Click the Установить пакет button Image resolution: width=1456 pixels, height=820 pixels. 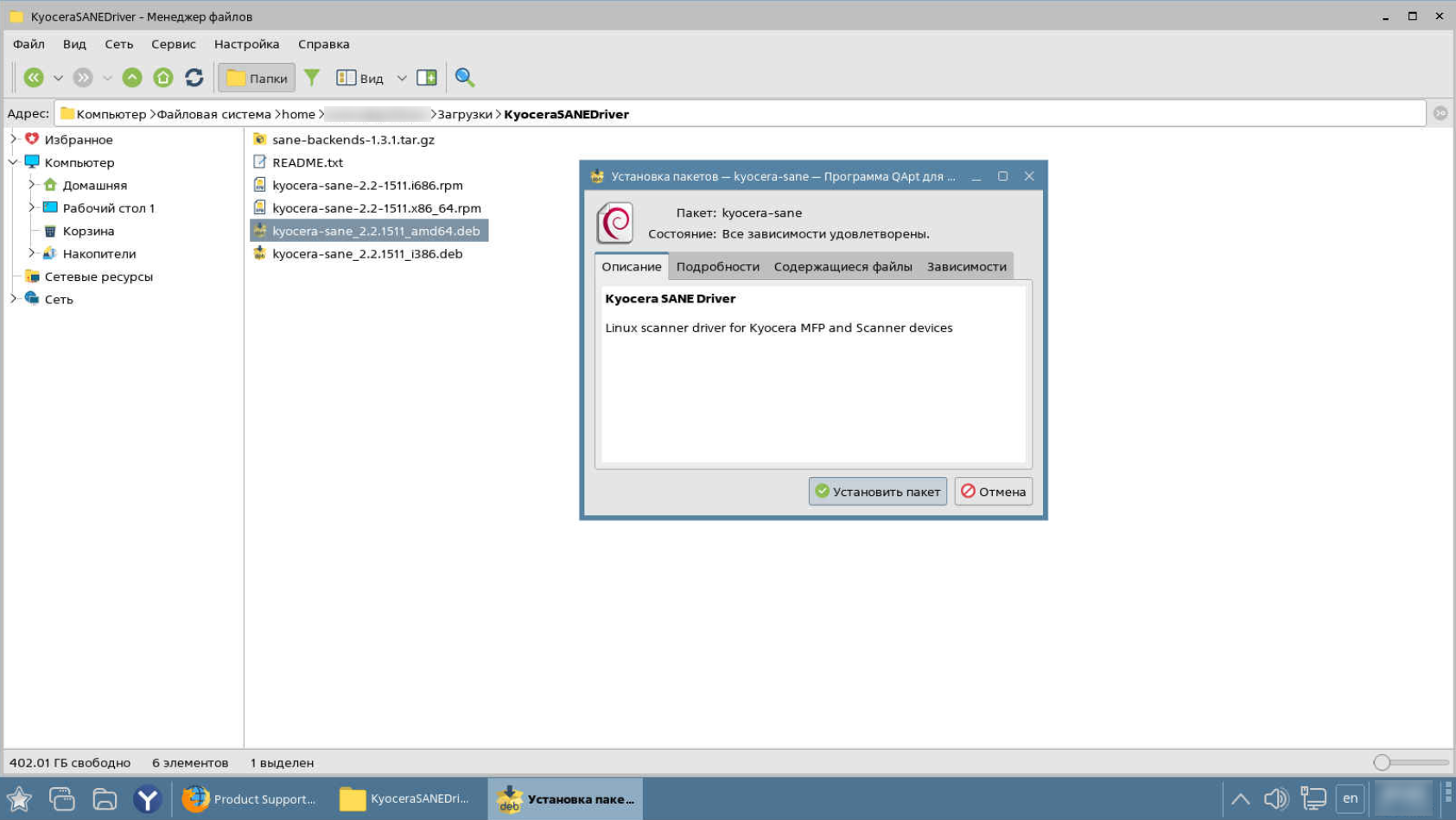pos(877,492)
